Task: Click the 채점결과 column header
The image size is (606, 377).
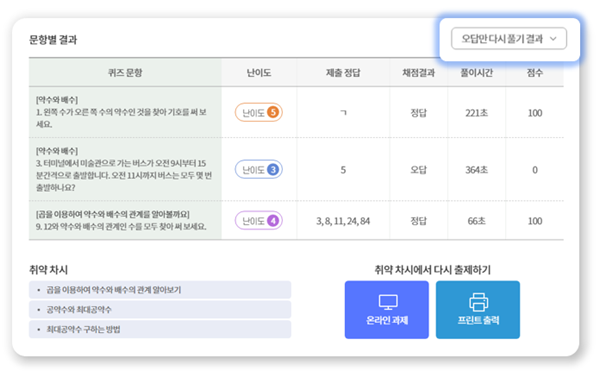Action: pos(419,73)
